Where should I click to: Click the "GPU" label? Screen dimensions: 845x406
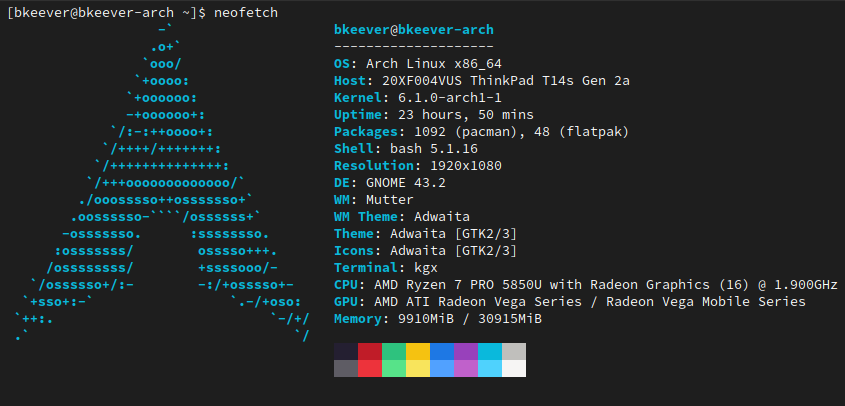pyautogui.click(x=346, y=302)
